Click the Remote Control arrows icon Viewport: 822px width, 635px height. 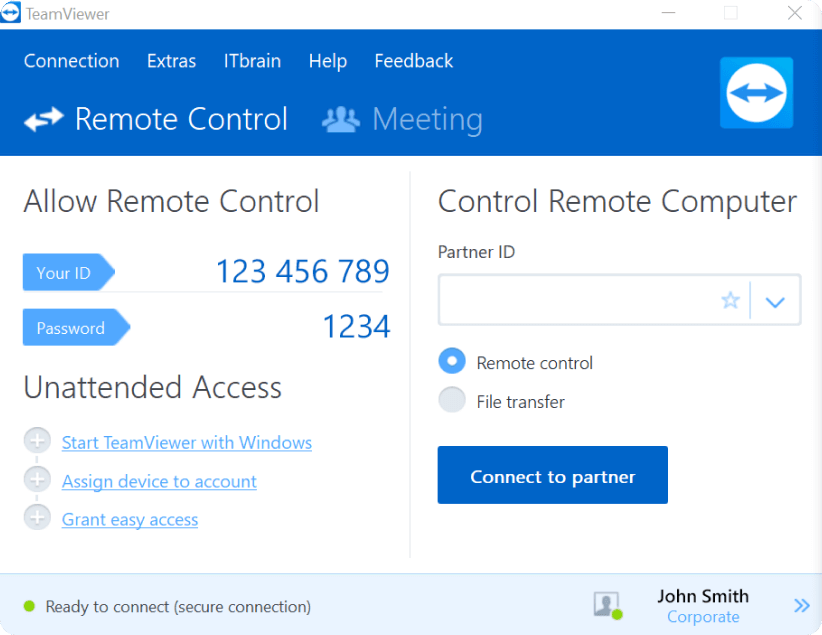[x=44, y=119]
